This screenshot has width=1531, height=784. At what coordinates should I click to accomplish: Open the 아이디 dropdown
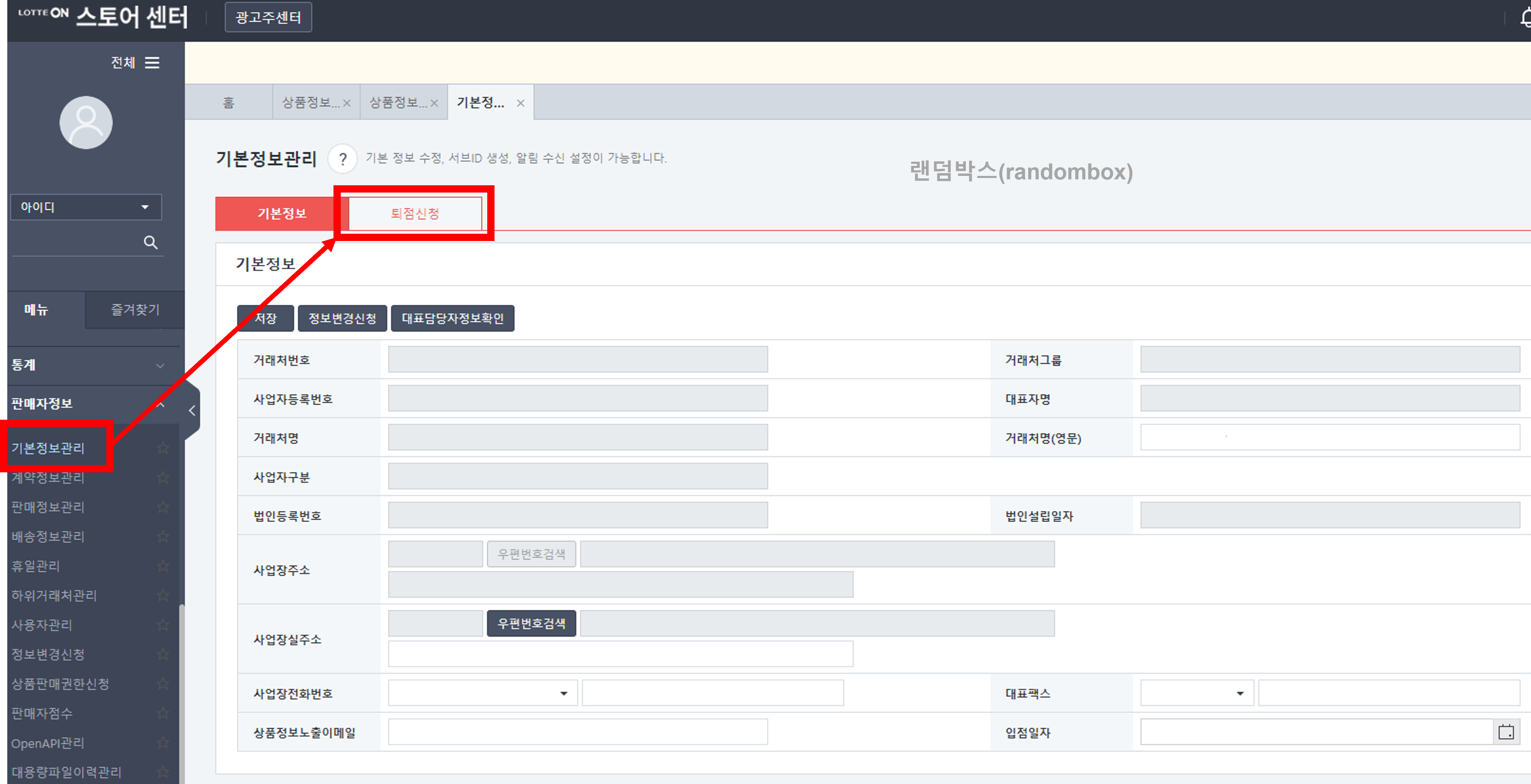pyautogui.click(x=86, y=207)
